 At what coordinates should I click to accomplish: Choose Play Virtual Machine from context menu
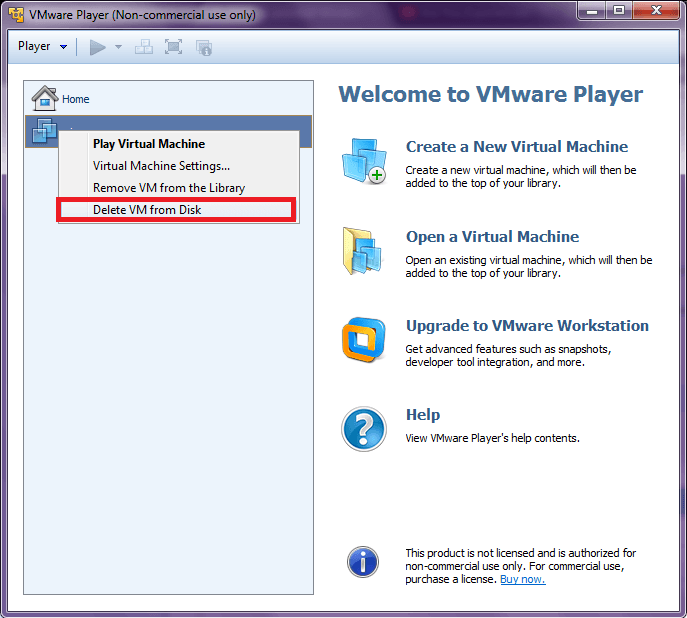179,144
